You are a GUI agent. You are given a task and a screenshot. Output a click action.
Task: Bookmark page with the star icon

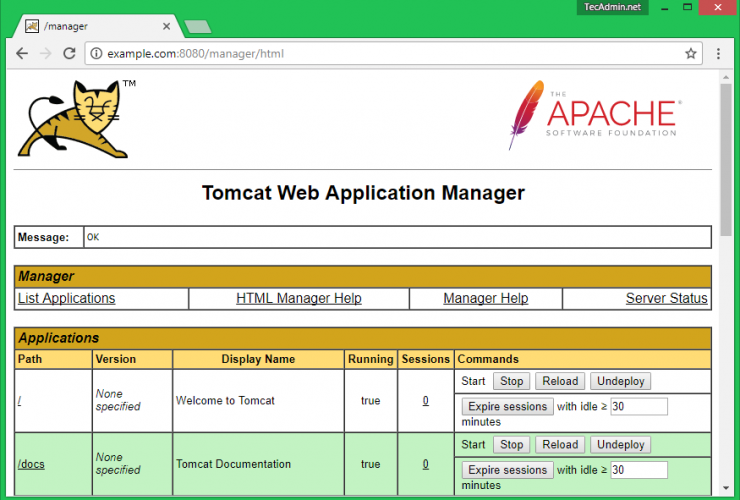691,53
